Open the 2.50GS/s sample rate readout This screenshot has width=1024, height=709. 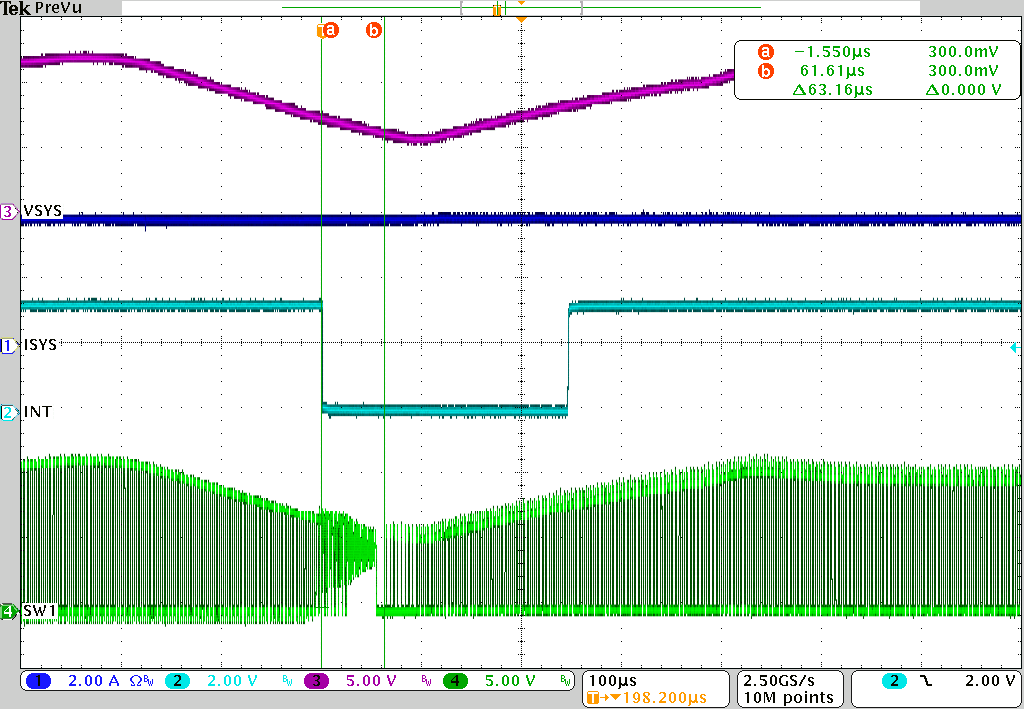[789, 681]
